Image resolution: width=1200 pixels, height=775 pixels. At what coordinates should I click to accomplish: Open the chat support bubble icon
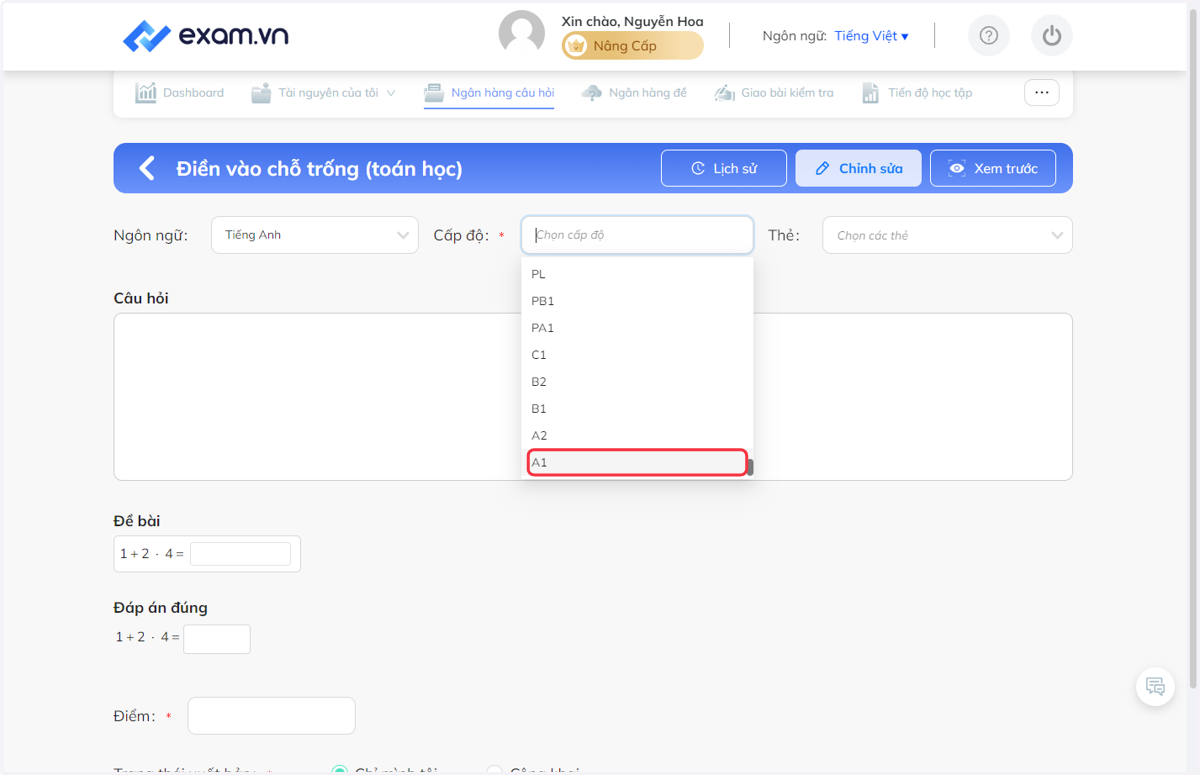pyautogui.click(x=1155, y=686)
